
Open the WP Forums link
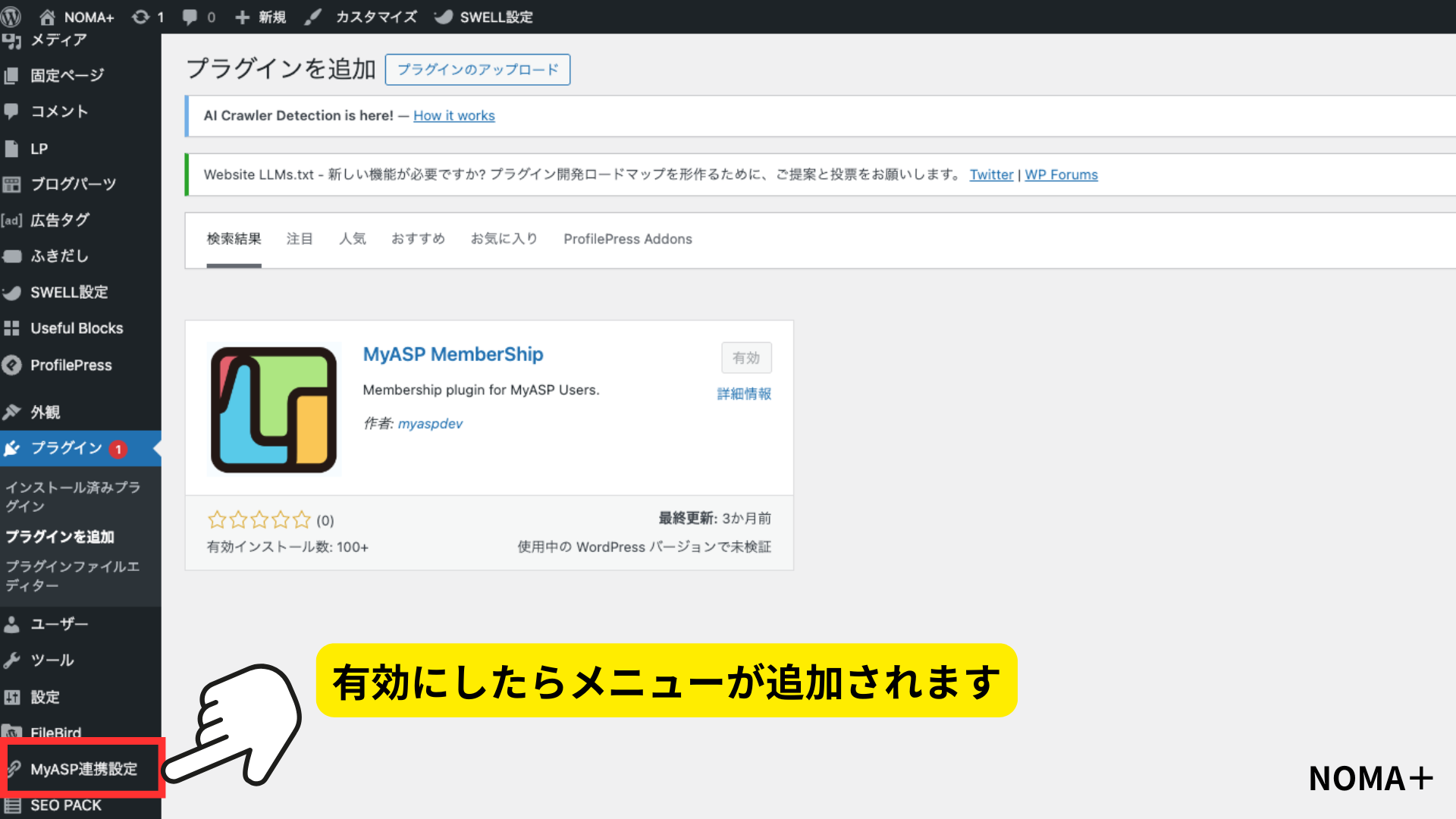click(x=1061, y=174)
